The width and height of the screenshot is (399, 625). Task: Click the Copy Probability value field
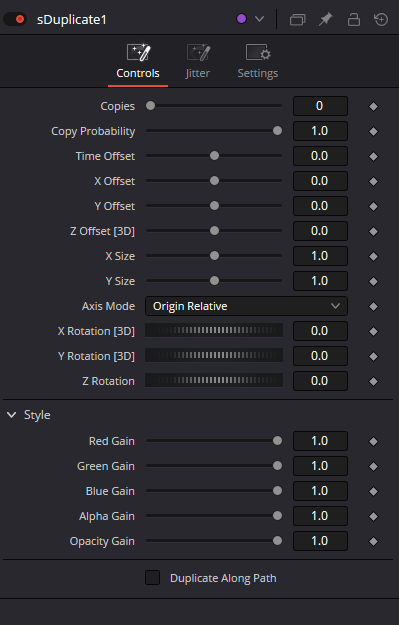320,131
